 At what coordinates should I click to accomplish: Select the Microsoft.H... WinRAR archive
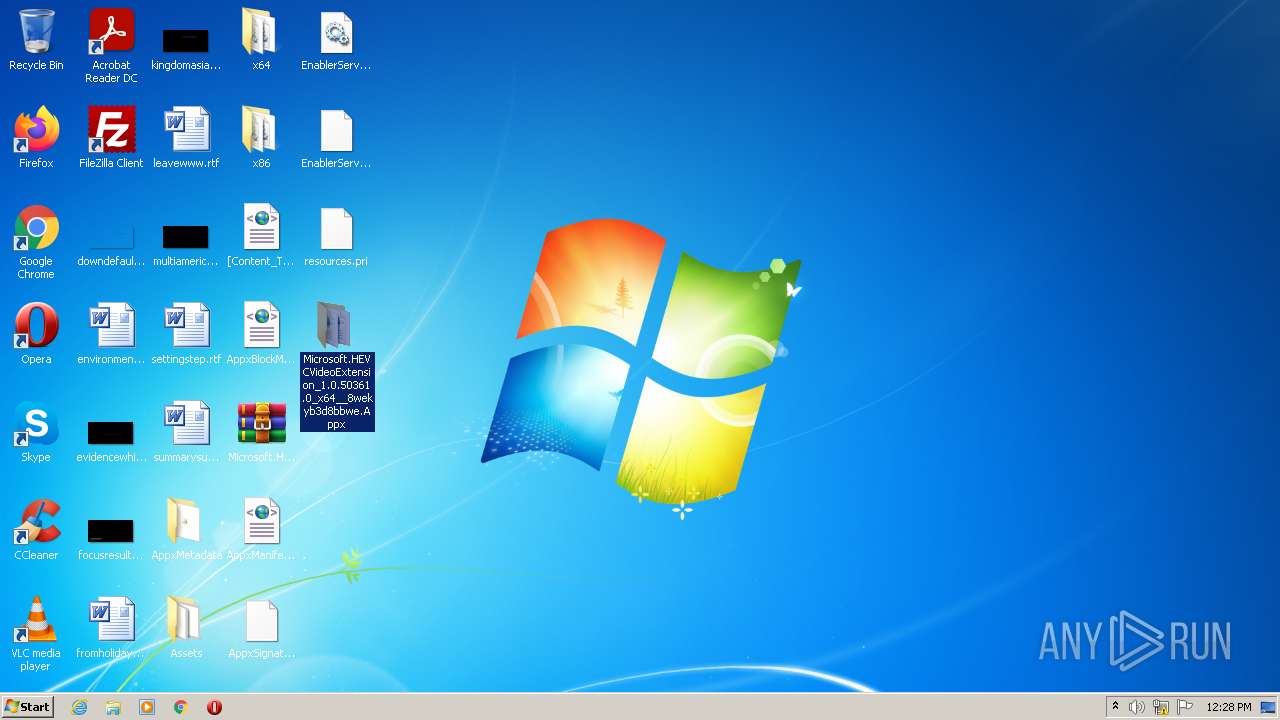[x=261, y=432]
